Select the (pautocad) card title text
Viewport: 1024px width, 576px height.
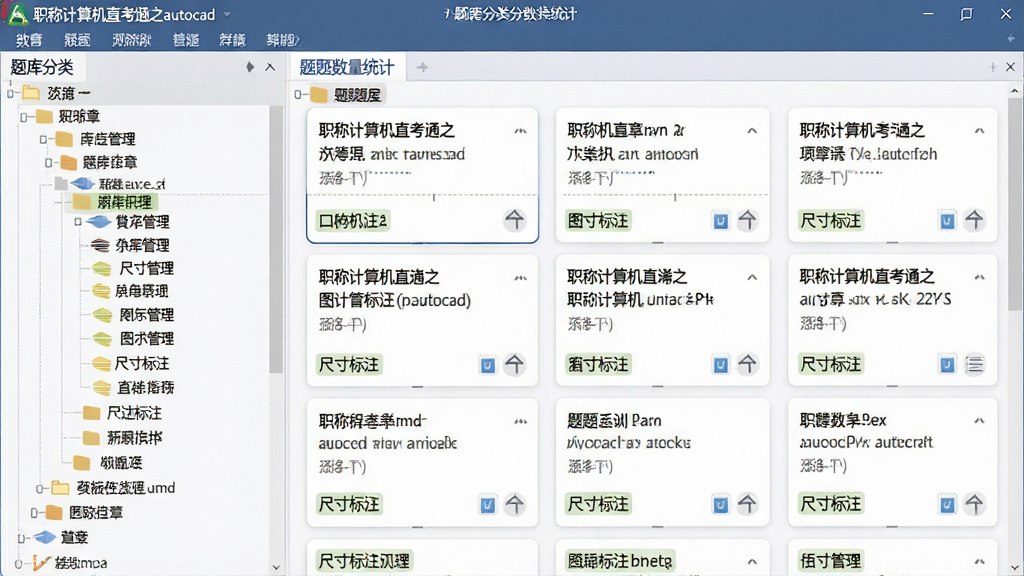(394, 289)
